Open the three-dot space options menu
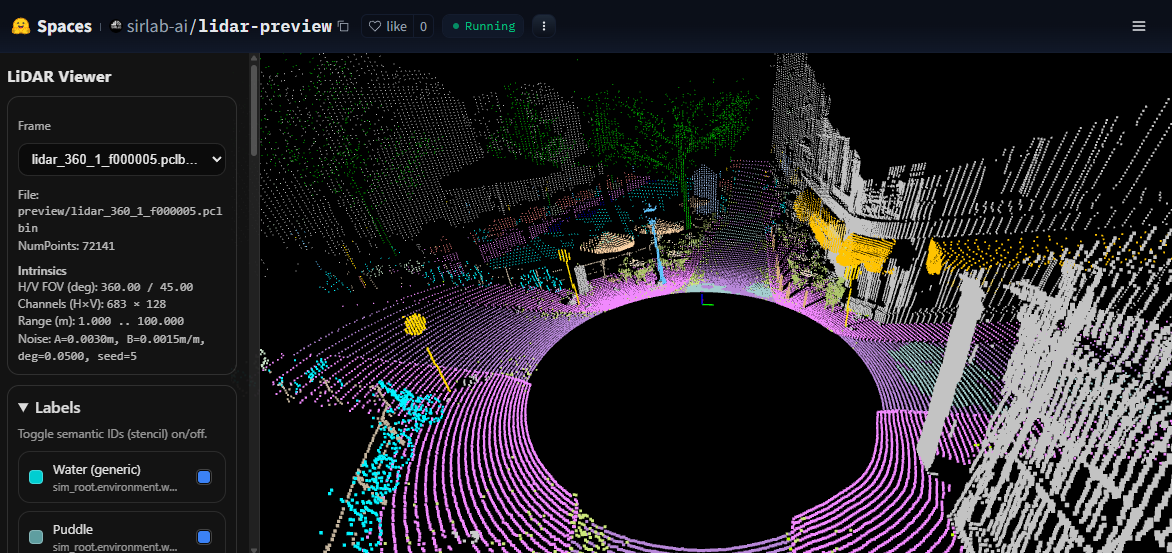Viewport: 1172px width, 553px height. (x=543, y=26)
